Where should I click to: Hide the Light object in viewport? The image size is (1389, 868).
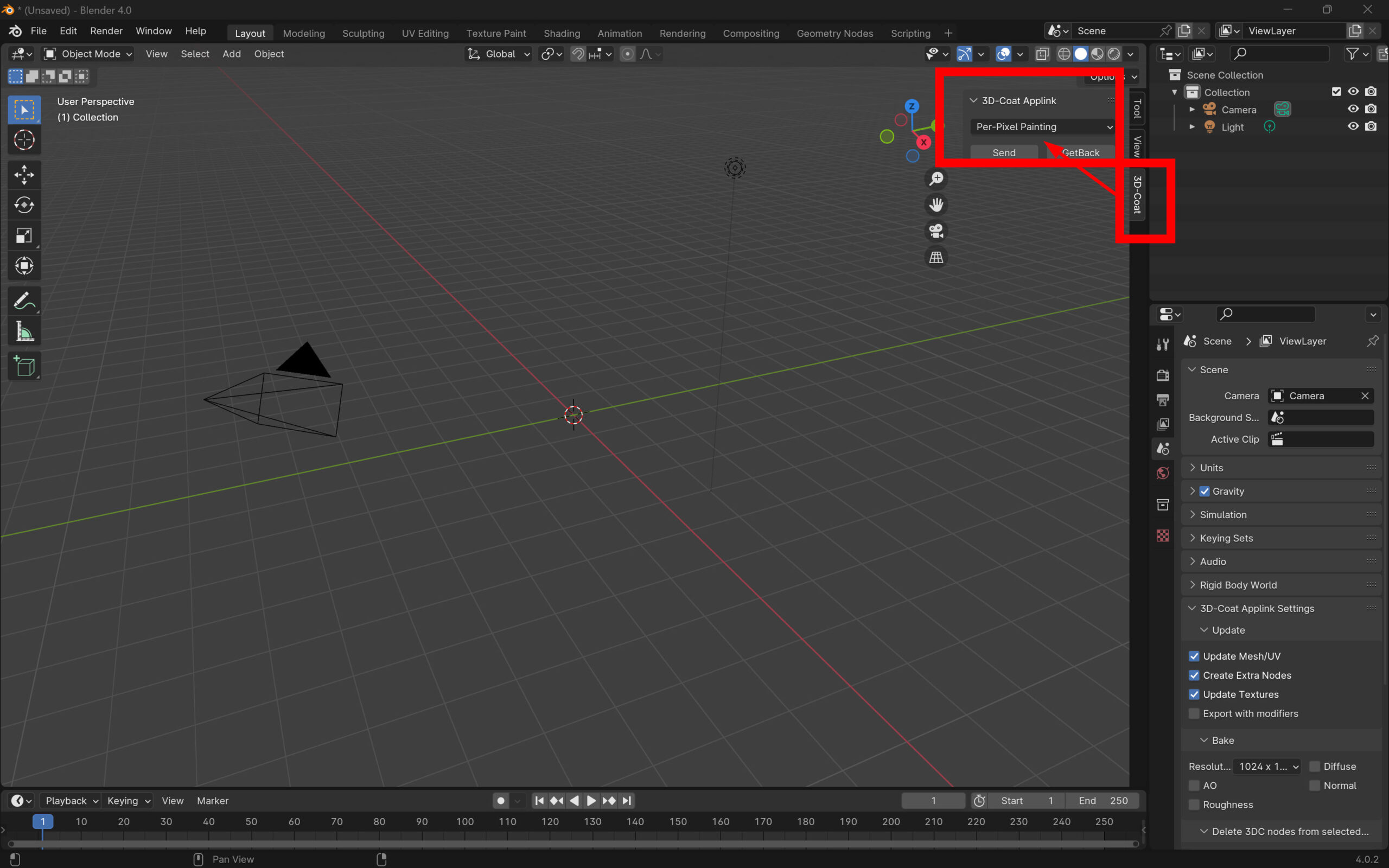[1353, 126]
